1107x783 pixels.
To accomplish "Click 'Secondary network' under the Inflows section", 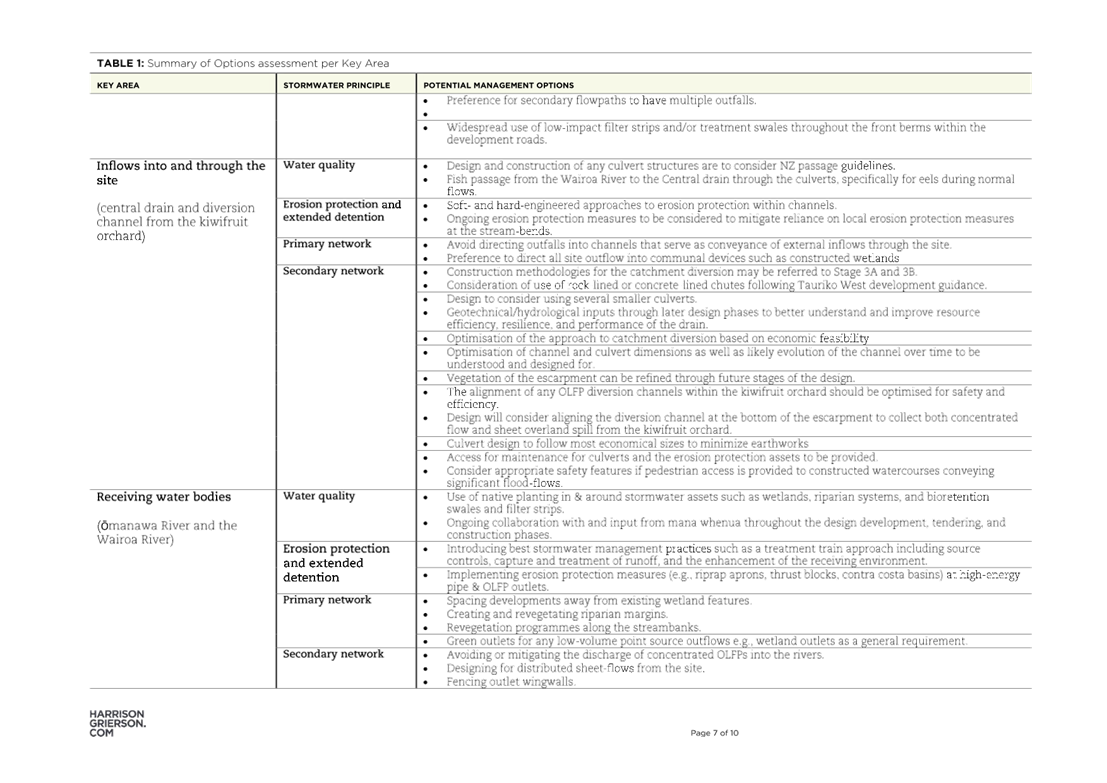I will pos(333,271).
